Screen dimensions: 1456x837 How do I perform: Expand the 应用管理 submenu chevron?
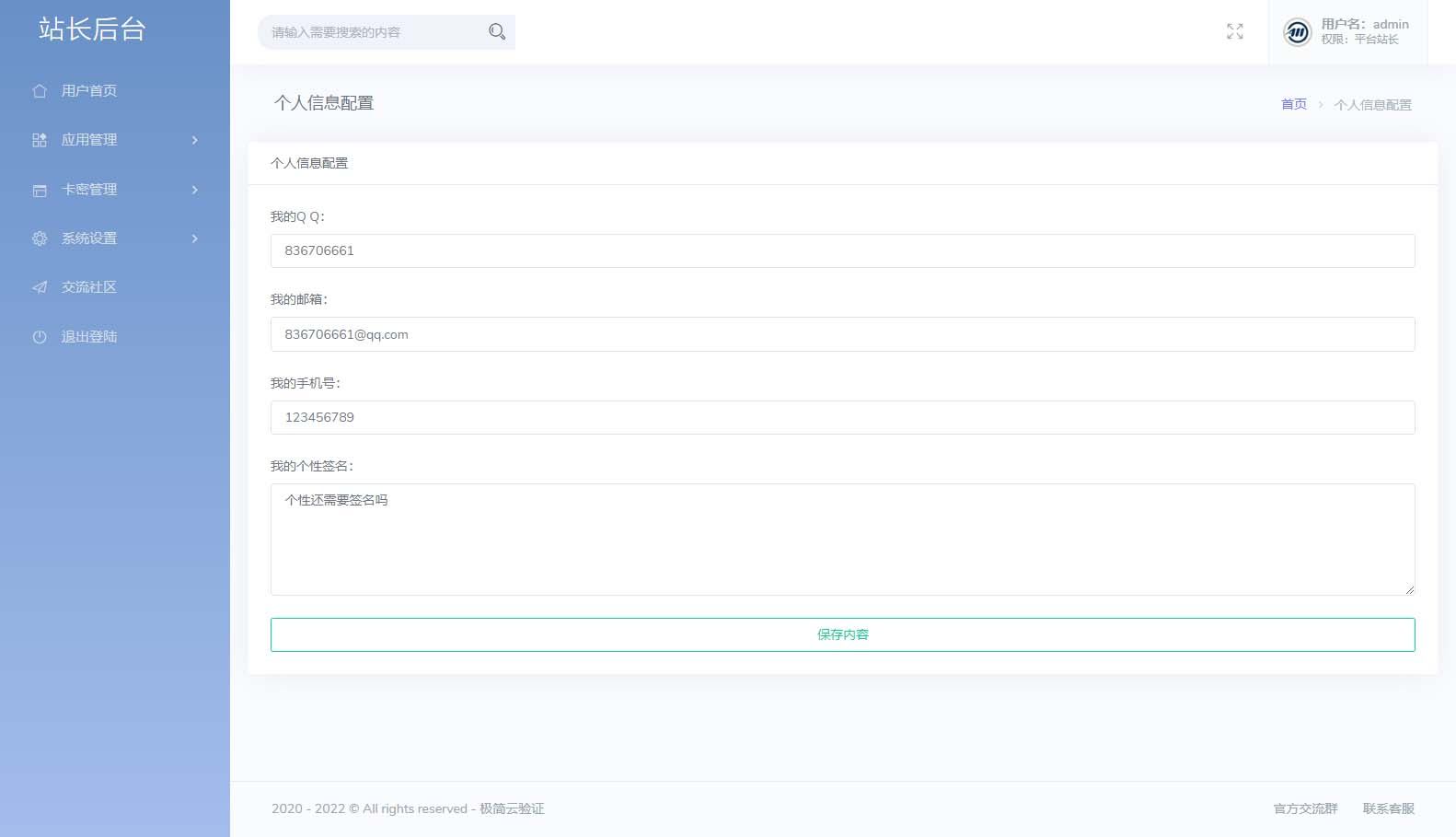[194, 140]
